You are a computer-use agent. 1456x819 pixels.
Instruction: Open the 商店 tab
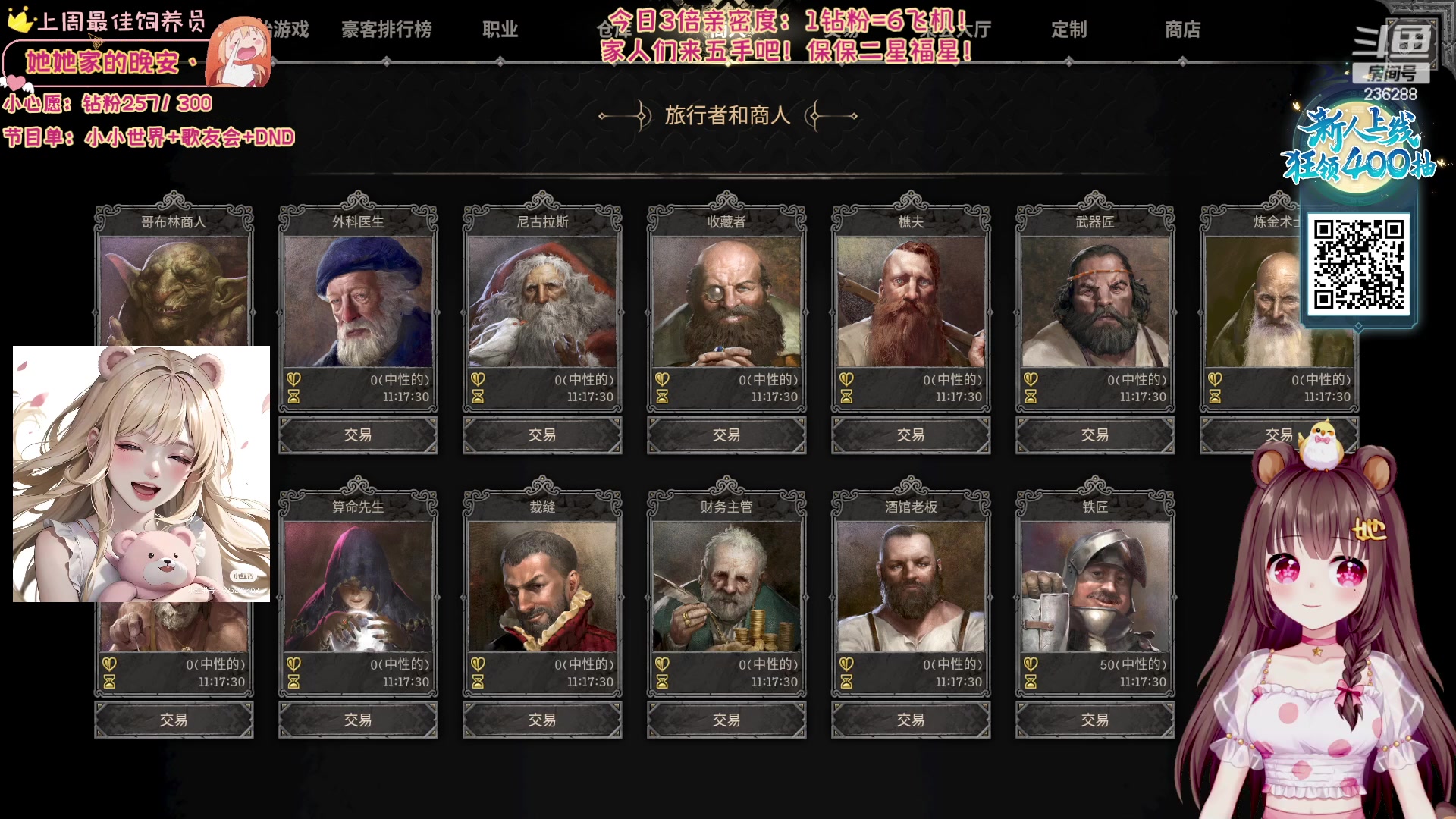pyautogui.click(x=1182, y=30)
